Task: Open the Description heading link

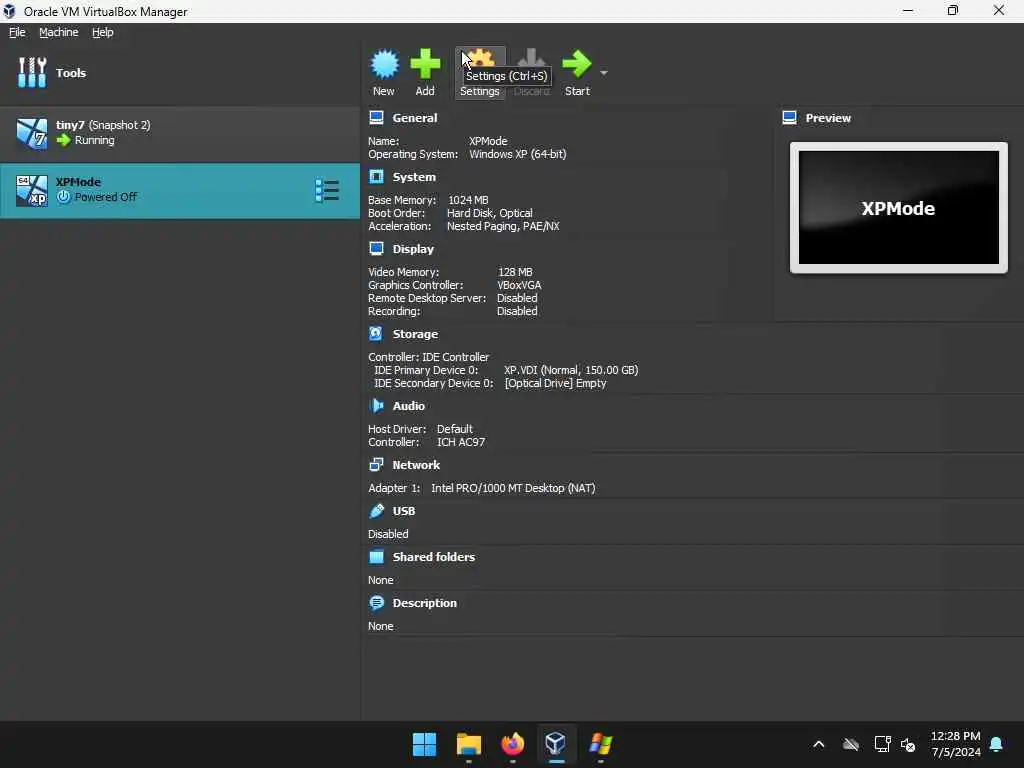Action: [x=424, y=603]
